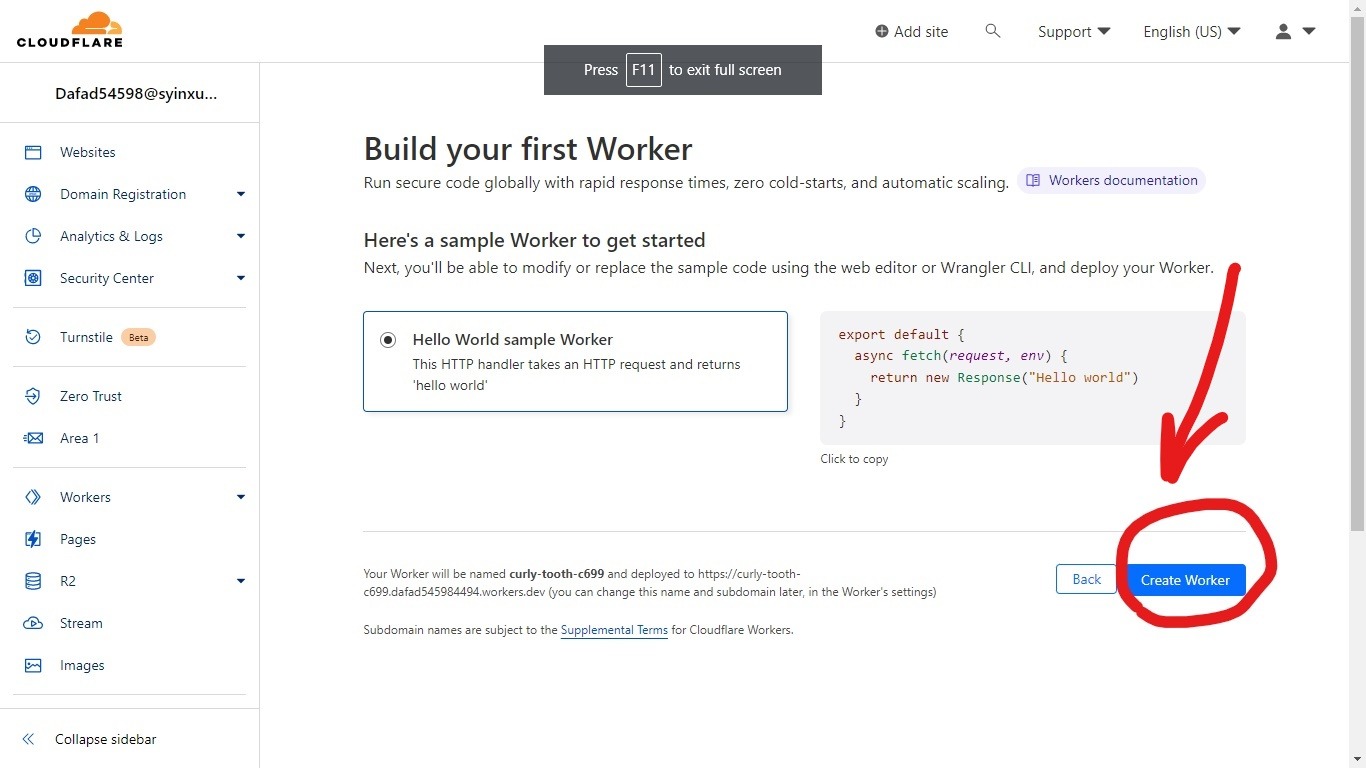This screenshot has height=768, width=1366.
Task: Open Pages lightning icon
Action: [x=33, y=539]
